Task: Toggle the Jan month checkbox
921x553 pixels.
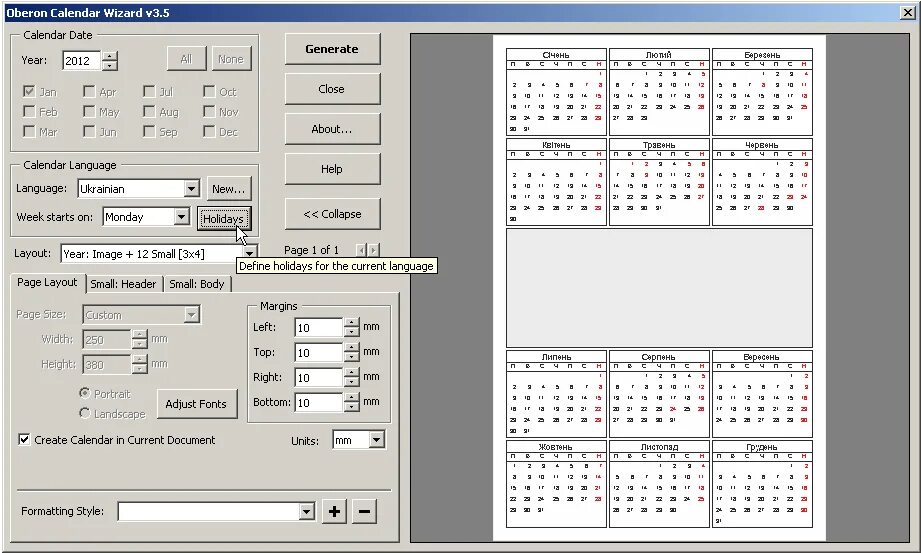Action: click(29, 91)
